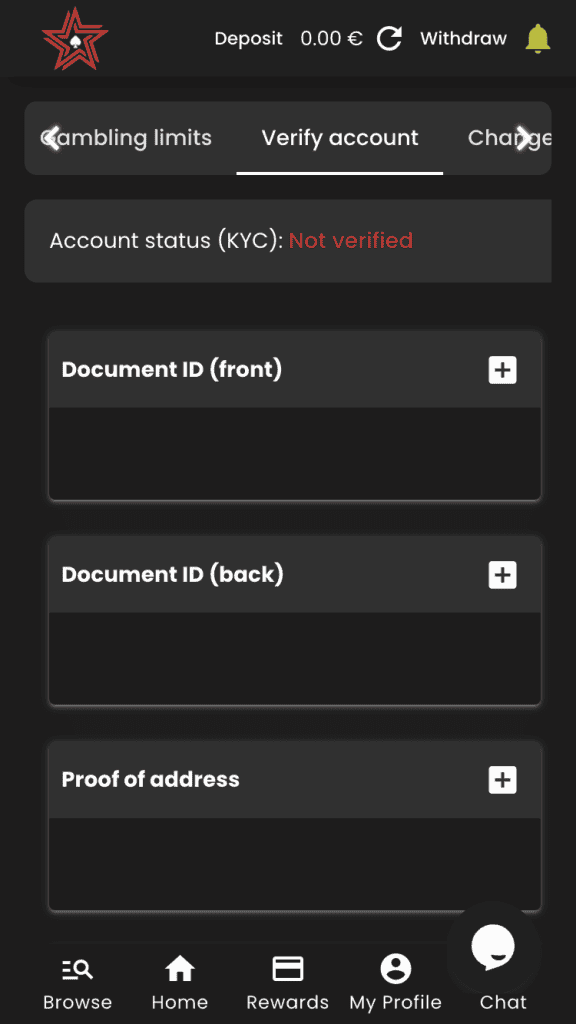Click the 0.00 € balance amount
Viewport: 576px width, 1024px height.
(x=331, y=39)
